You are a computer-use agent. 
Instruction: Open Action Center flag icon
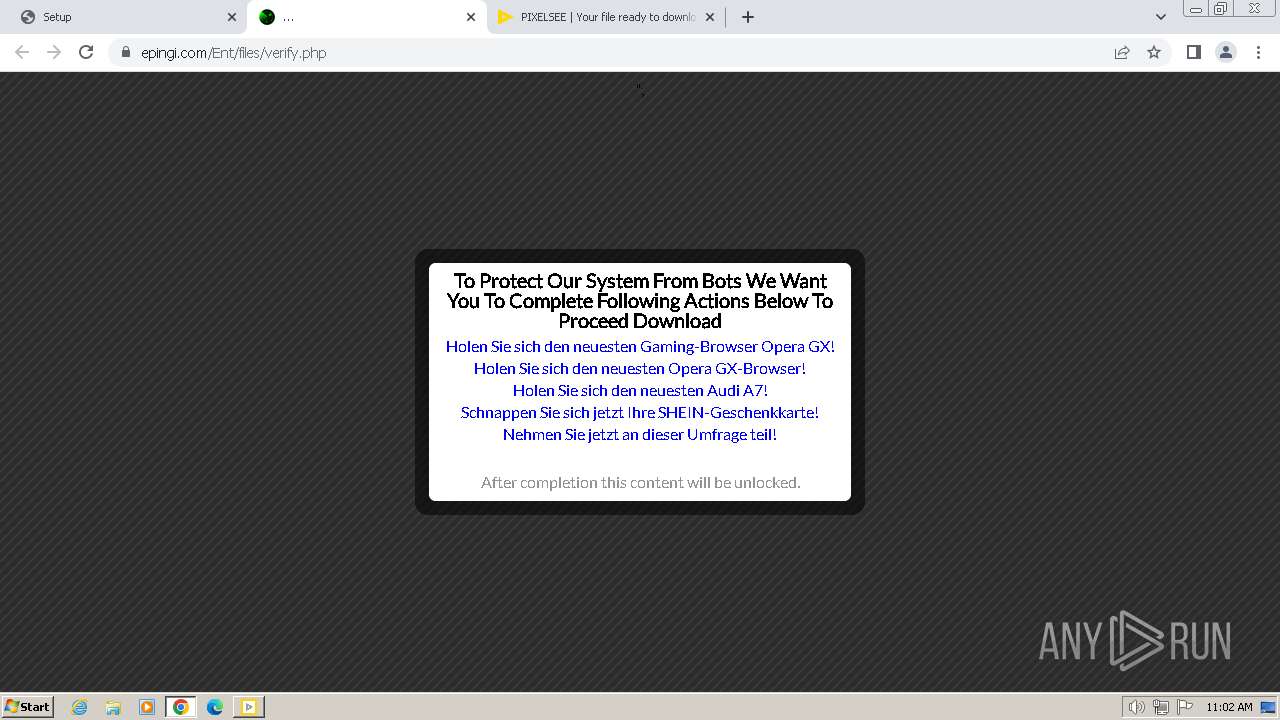[1185, 707]
